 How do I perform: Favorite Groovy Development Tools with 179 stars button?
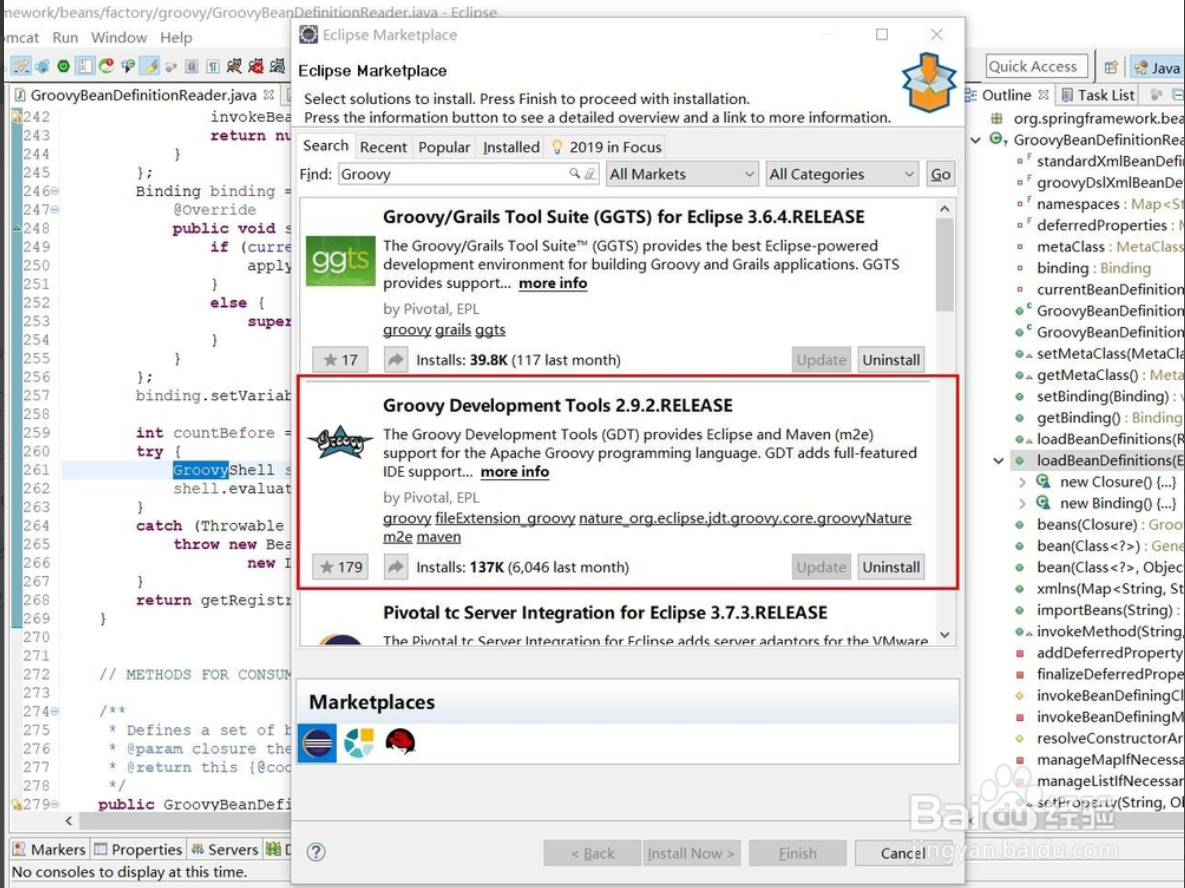pyautogui.click(x=340, y=567)
